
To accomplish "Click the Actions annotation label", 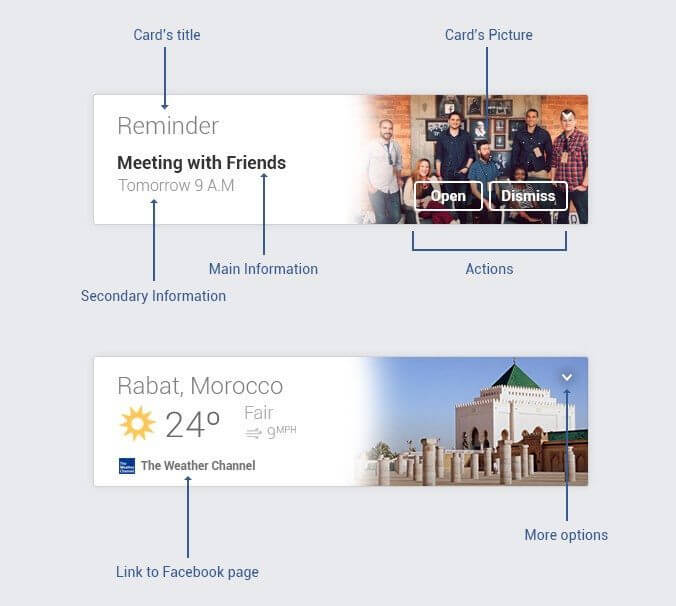I will 489,269.
